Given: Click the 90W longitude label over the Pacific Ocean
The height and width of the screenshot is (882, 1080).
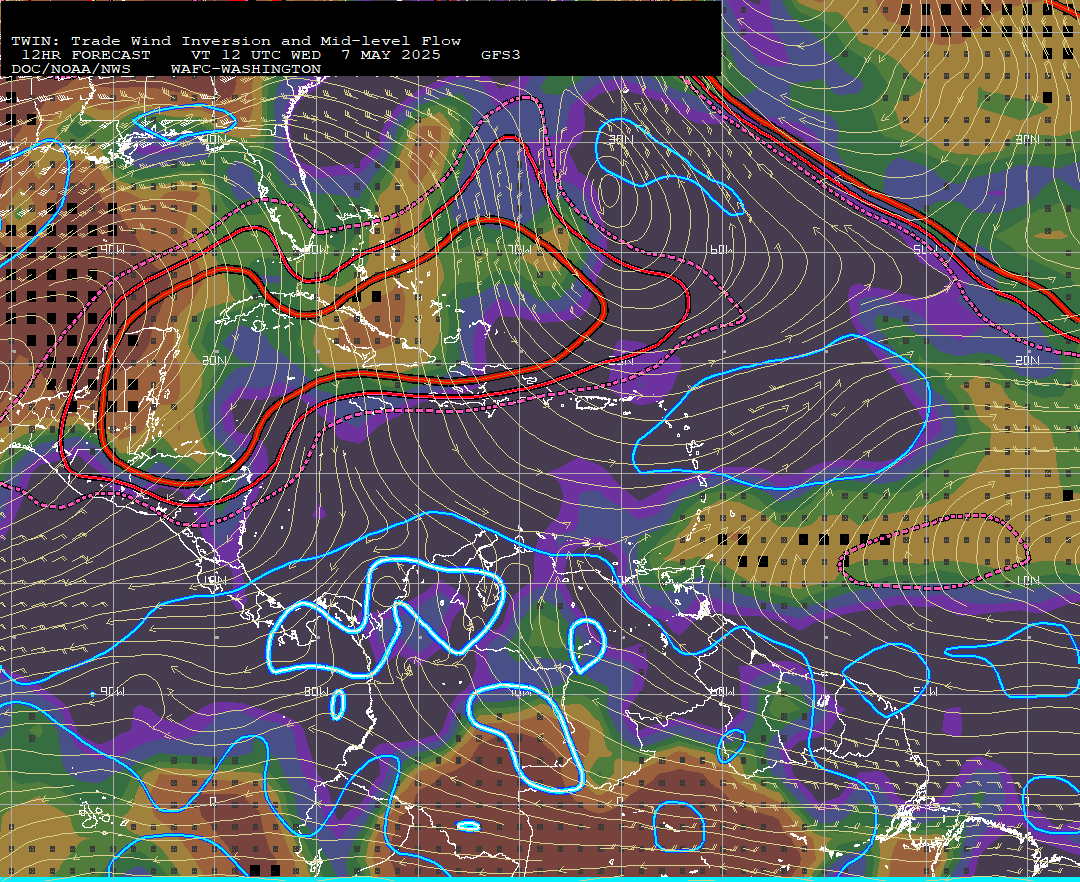Looking at the screenshot, I should tap(112, 691).
